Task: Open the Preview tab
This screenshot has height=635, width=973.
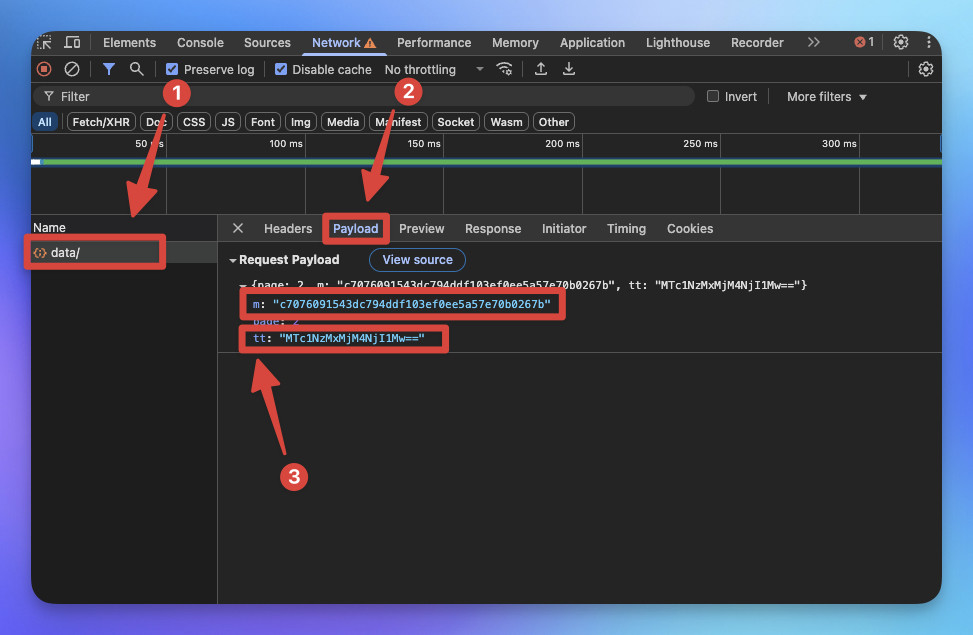Action: (421, 228)
